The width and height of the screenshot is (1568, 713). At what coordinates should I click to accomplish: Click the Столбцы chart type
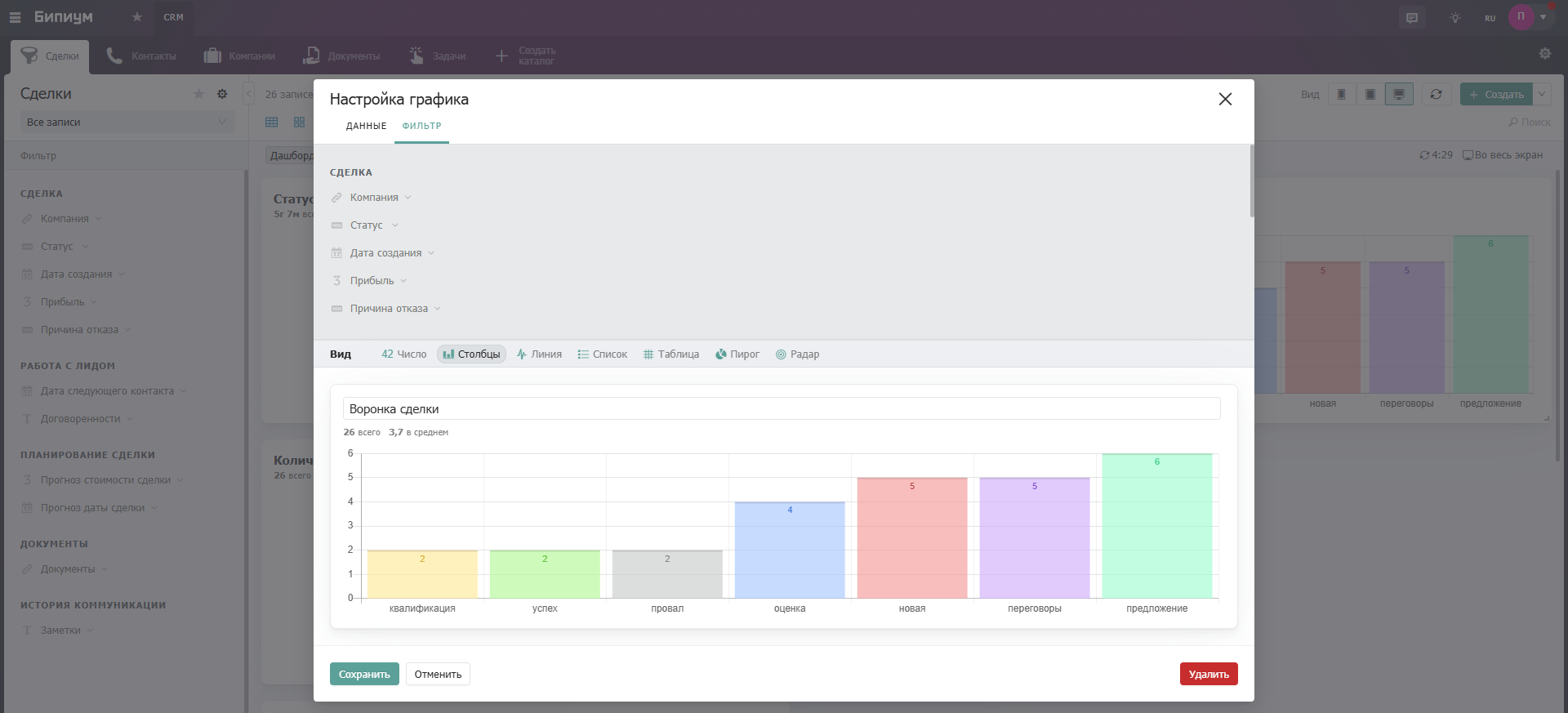pyautogui.click(x=471, y=354)
